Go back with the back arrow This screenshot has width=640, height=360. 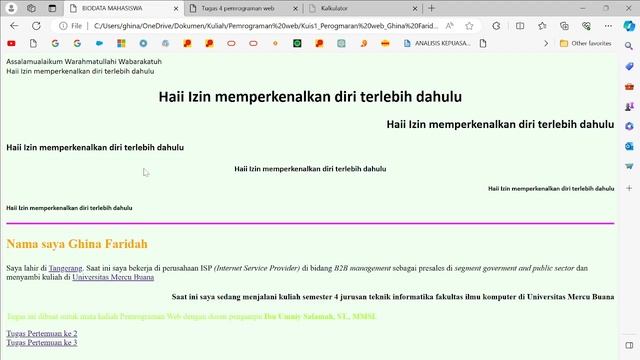click(x=14, y=26)
